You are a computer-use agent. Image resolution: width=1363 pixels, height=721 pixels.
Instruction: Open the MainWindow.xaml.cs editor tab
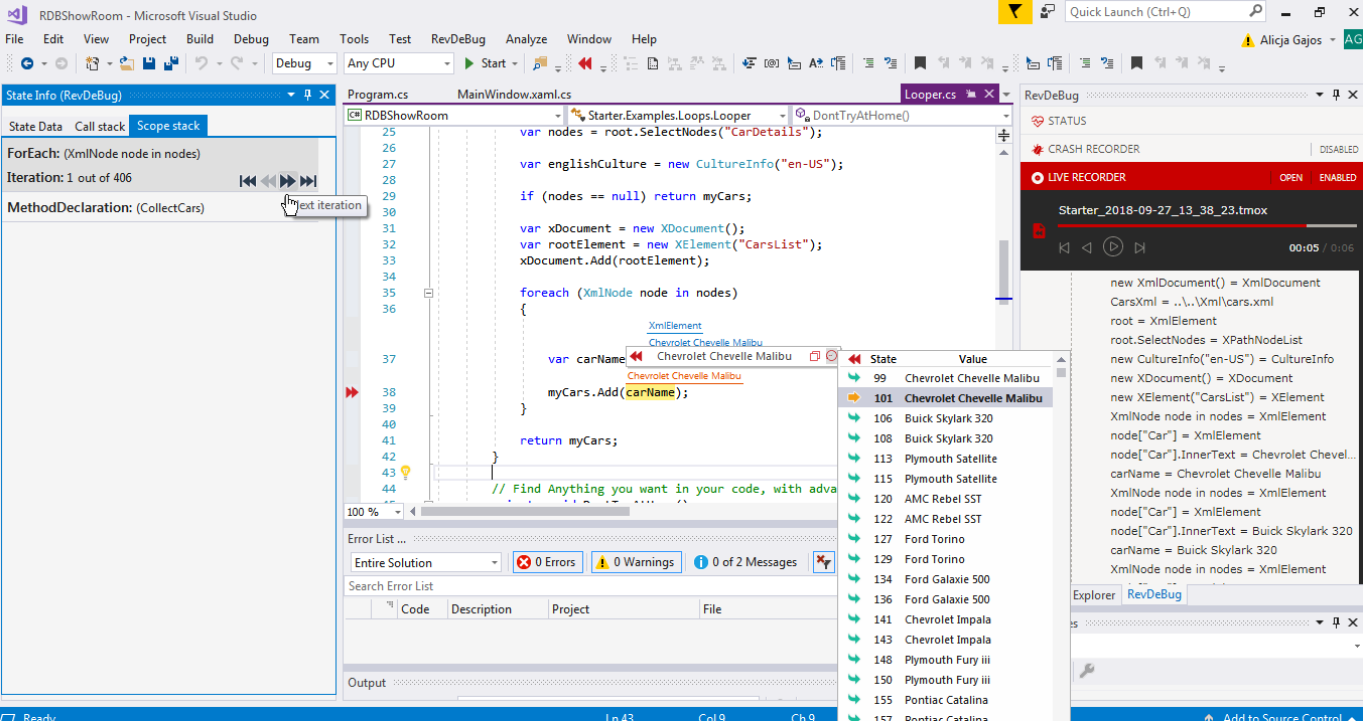pyautogui.click(x=514, y=95)
